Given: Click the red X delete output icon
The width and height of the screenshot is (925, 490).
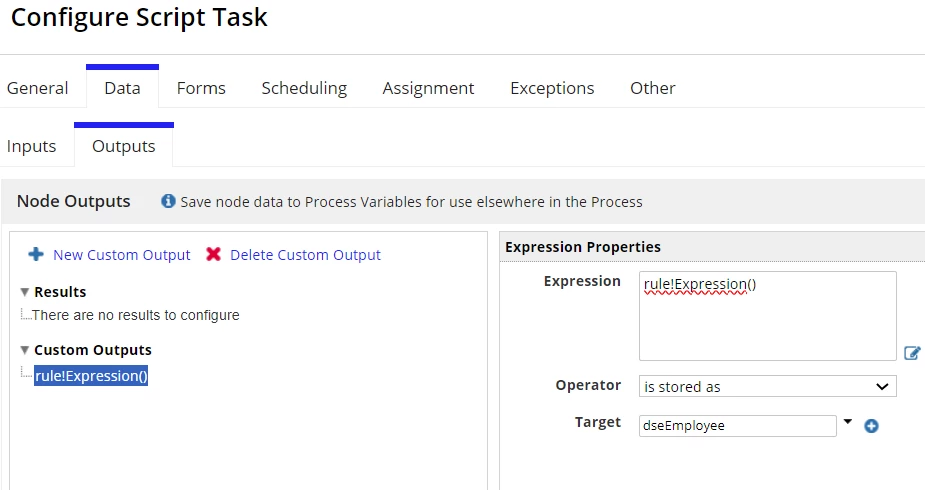Looking at the screenshot, I should click(x=214, y=254).
